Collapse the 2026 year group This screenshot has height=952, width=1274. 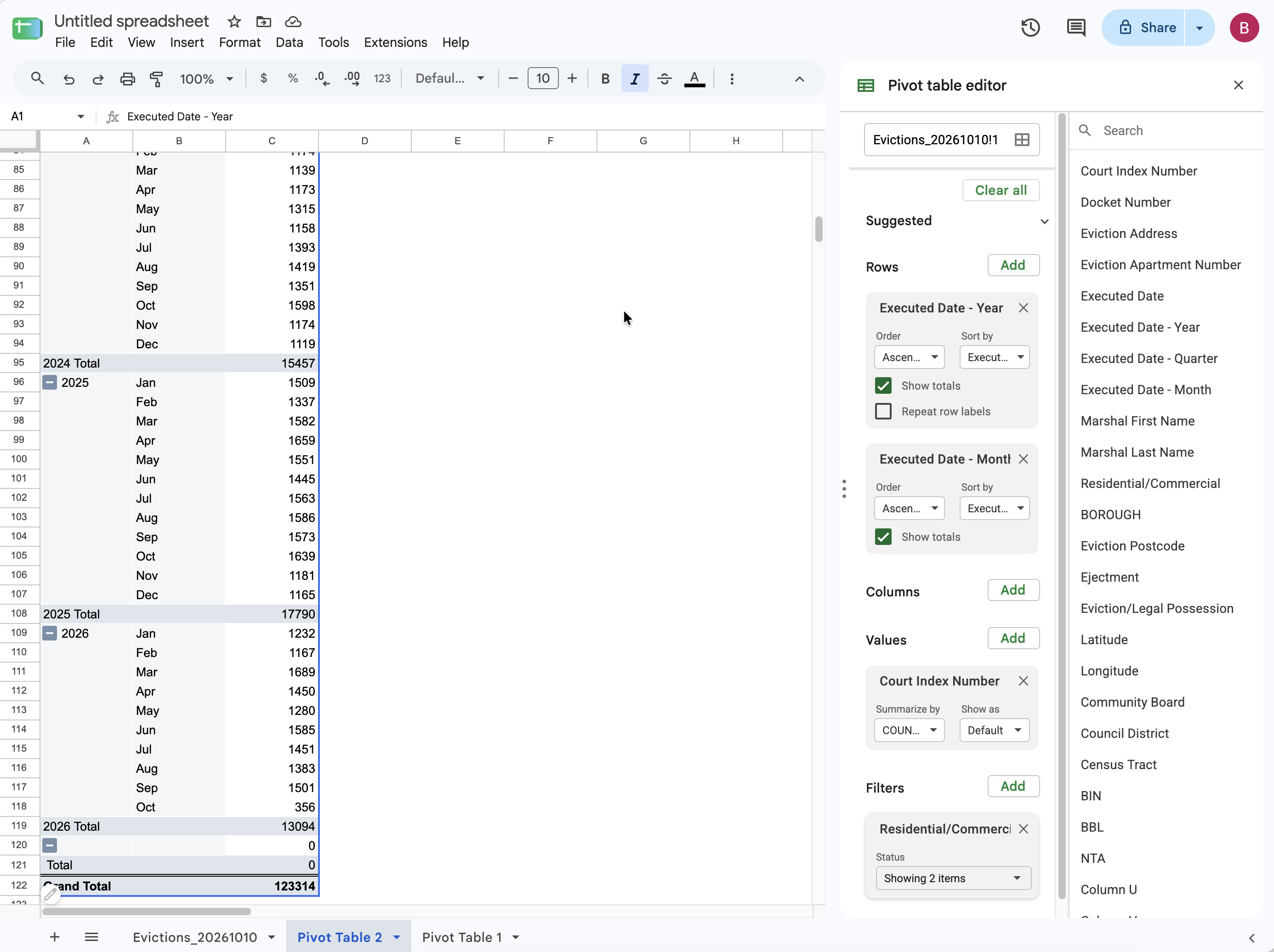pyautogui.click(x=50, y=634)
